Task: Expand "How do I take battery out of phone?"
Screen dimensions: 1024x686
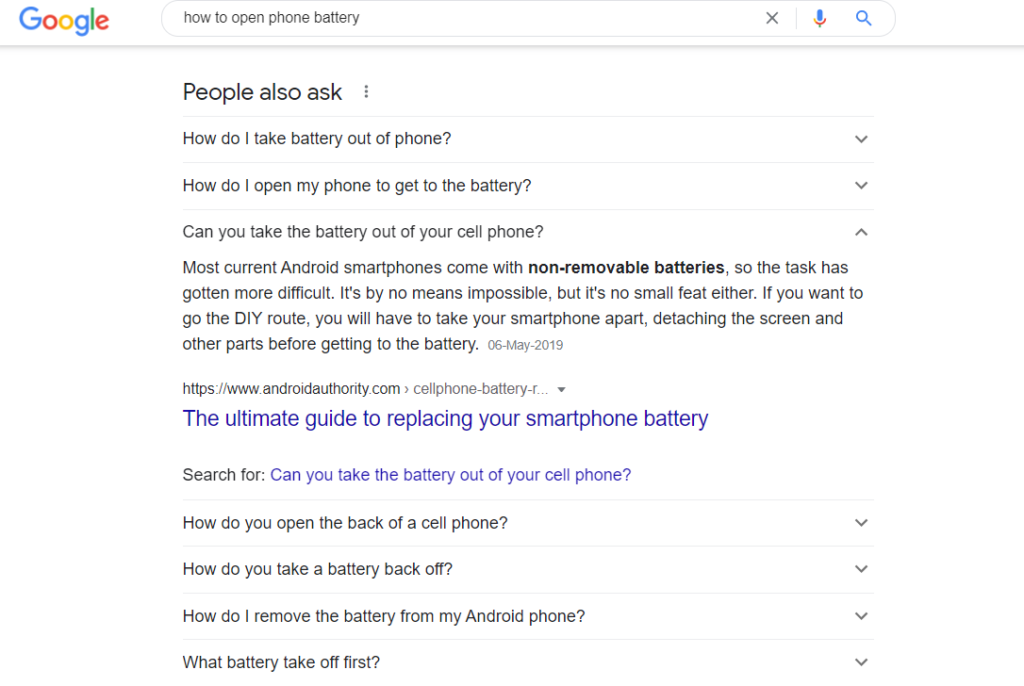Action: (x=528, y=139)
